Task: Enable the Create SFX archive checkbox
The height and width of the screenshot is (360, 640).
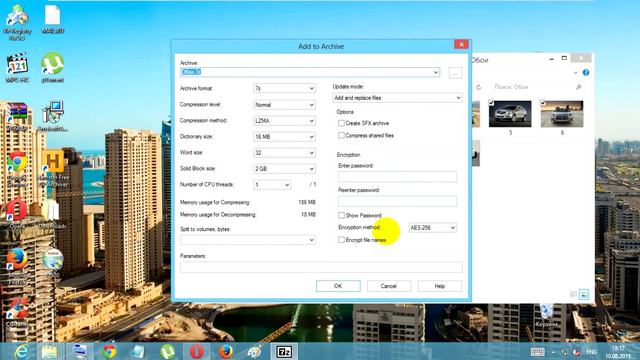Action: 341,123
